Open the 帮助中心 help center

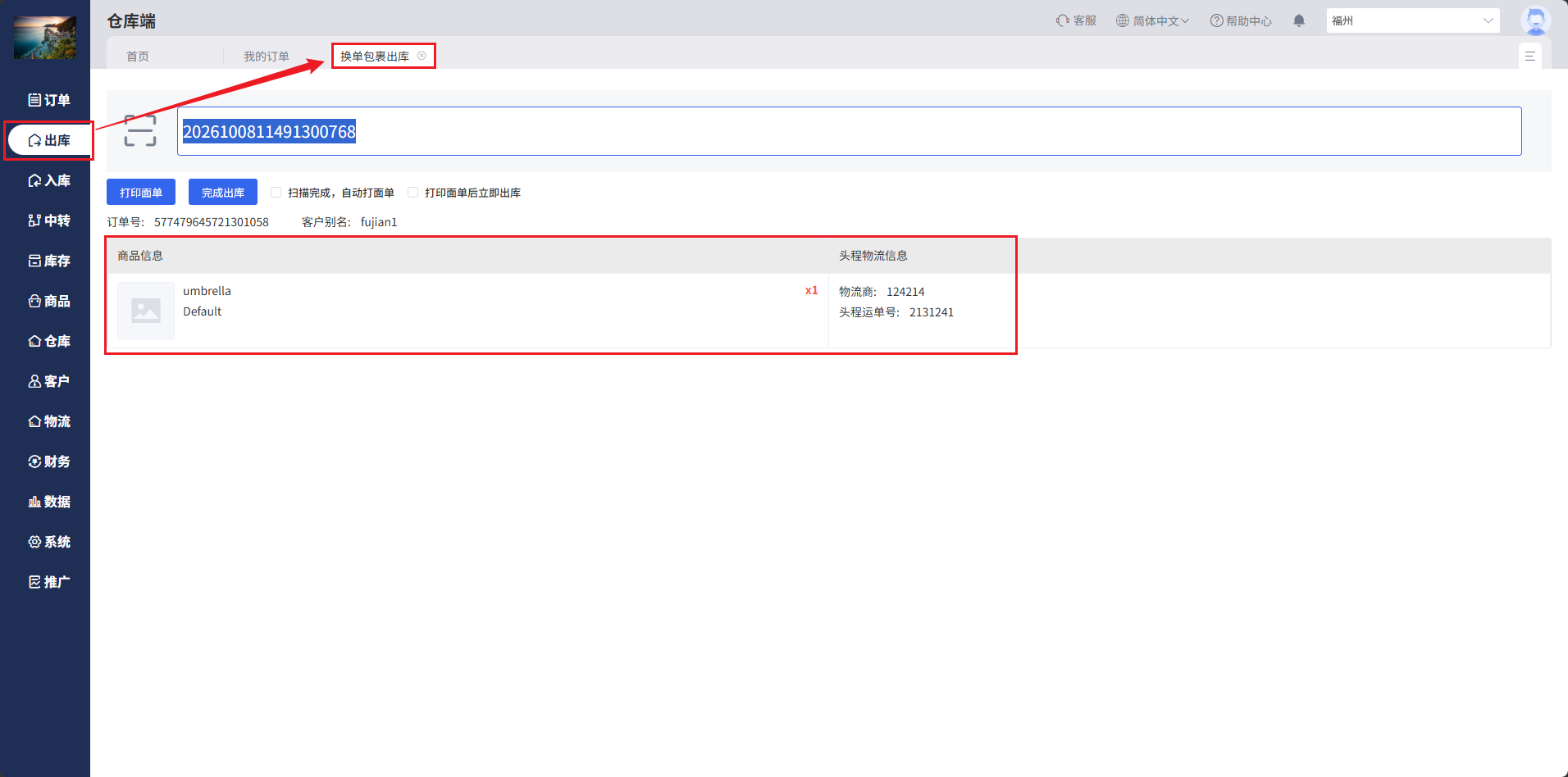(x=1241, y=20)
